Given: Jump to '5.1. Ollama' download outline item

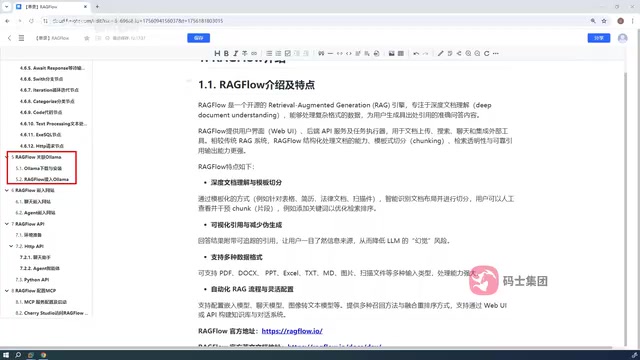Looking at the screenshot, I should tap(38, 168).
